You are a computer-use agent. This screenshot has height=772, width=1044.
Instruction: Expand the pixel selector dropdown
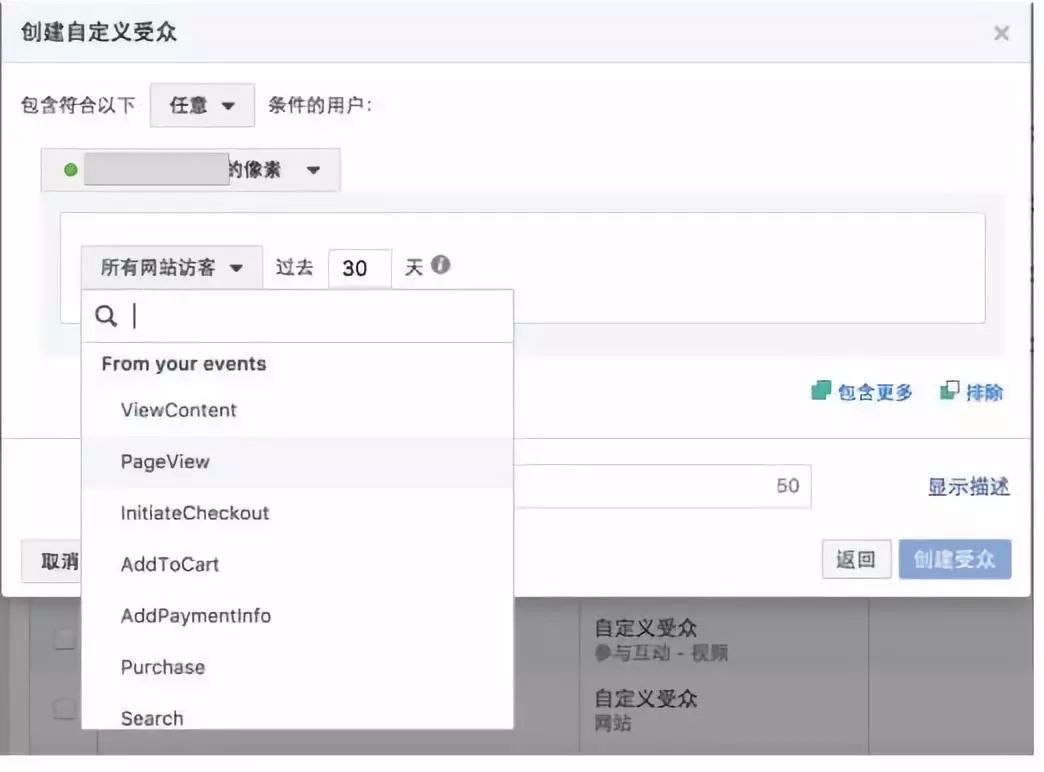click(313, 170)
